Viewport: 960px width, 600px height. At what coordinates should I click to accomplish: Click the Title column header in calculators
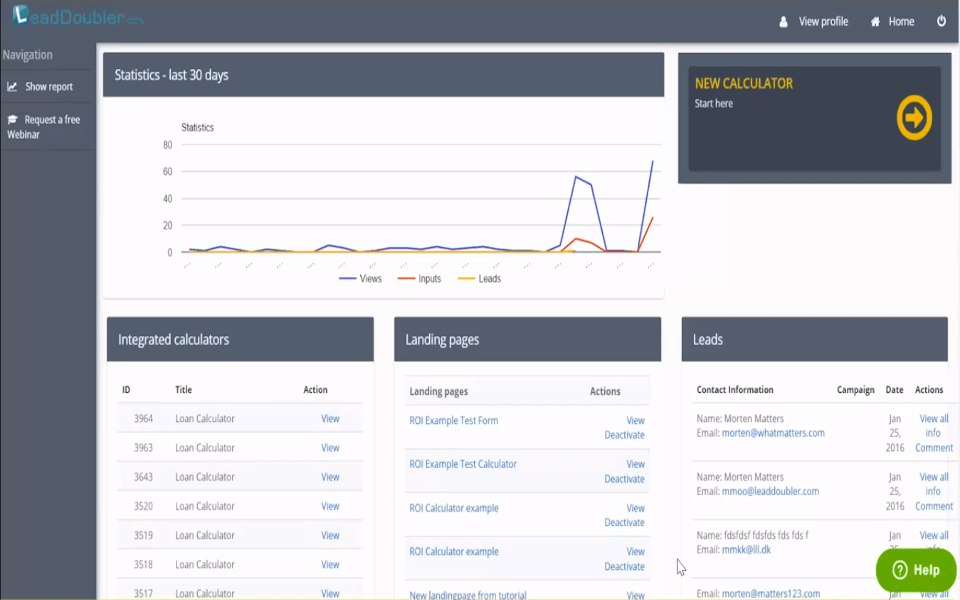(x=184, y=390)
